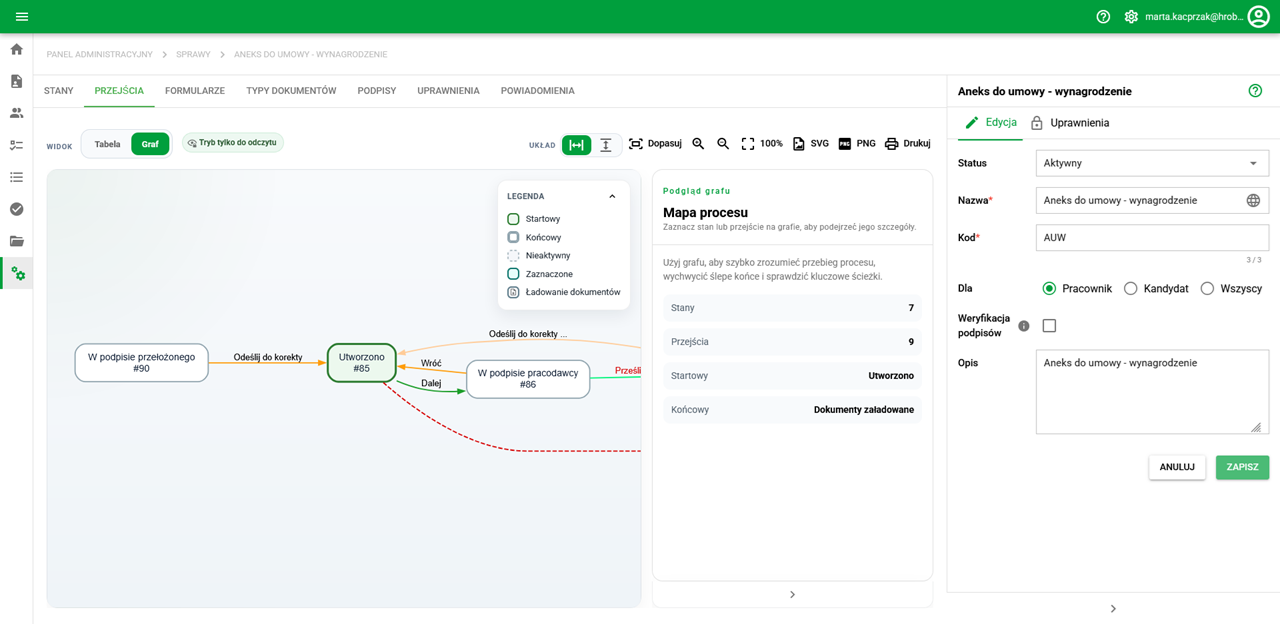
Task: Switch to the Uprawnienia tab with the lock icon
Action: point(1070,123)
